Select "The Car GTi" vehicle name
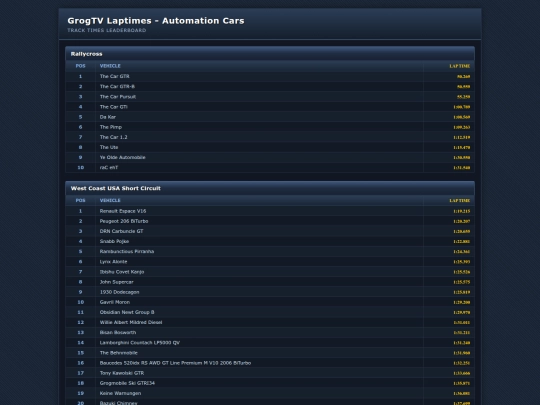The width and height of the screenshot is (540, 405). coord(114,107)
